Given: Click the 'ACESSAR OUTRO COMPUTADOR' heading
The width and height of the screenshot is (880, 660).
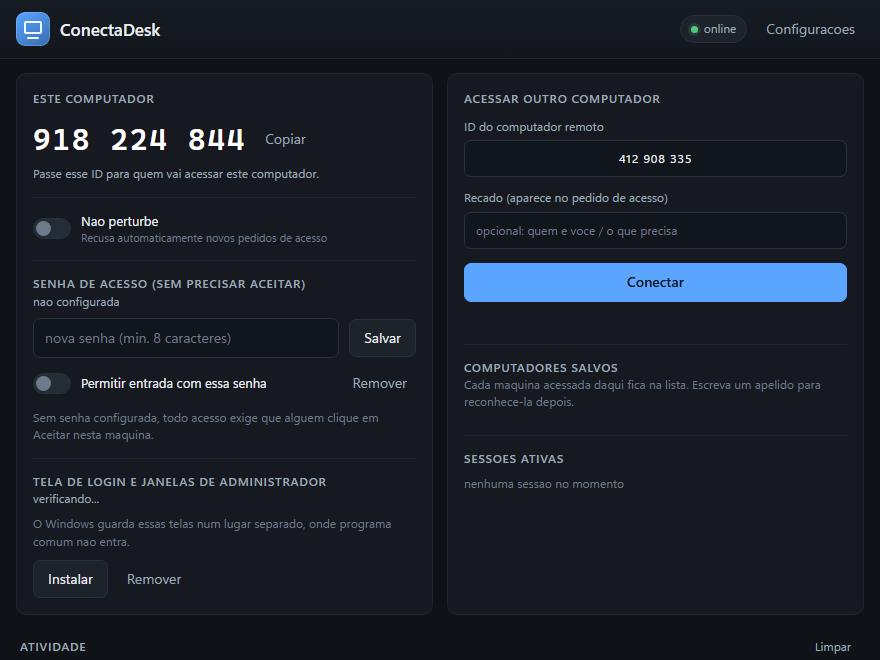Looking at the screenshot, I should [x=562, y=99].
